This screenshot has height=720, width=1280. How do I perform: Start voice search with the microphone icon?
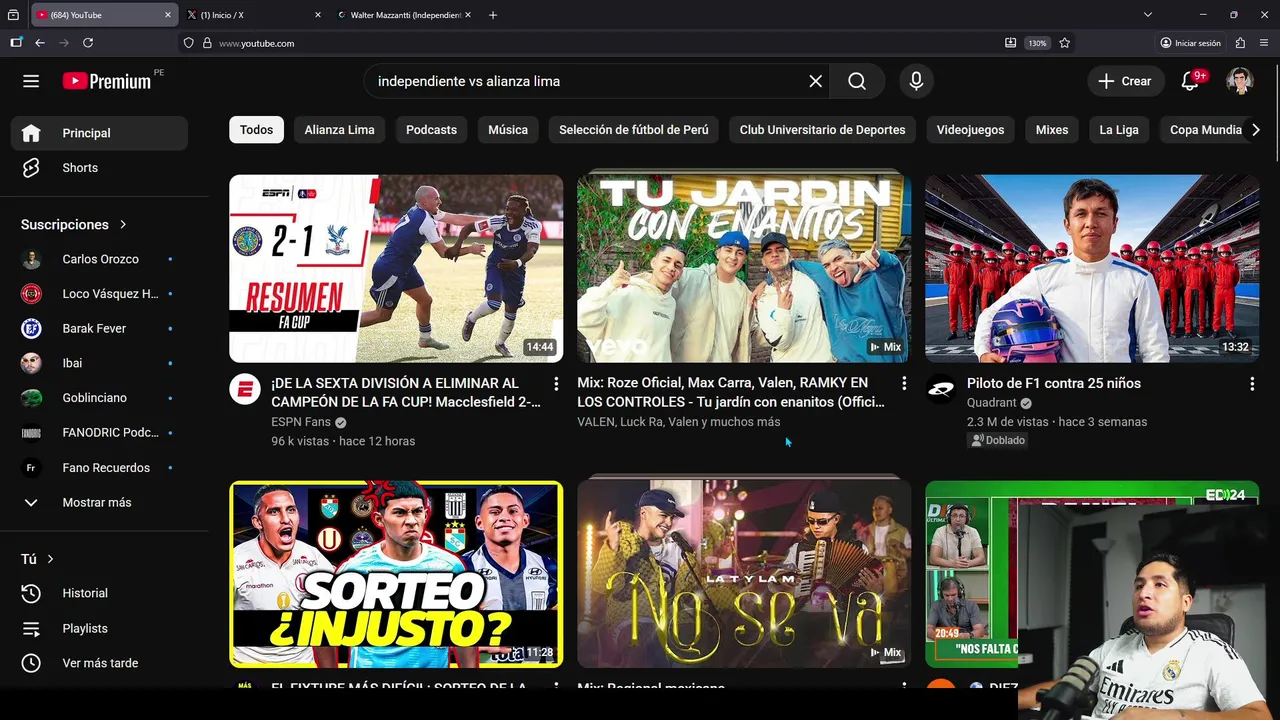click(x=916, y=81)
